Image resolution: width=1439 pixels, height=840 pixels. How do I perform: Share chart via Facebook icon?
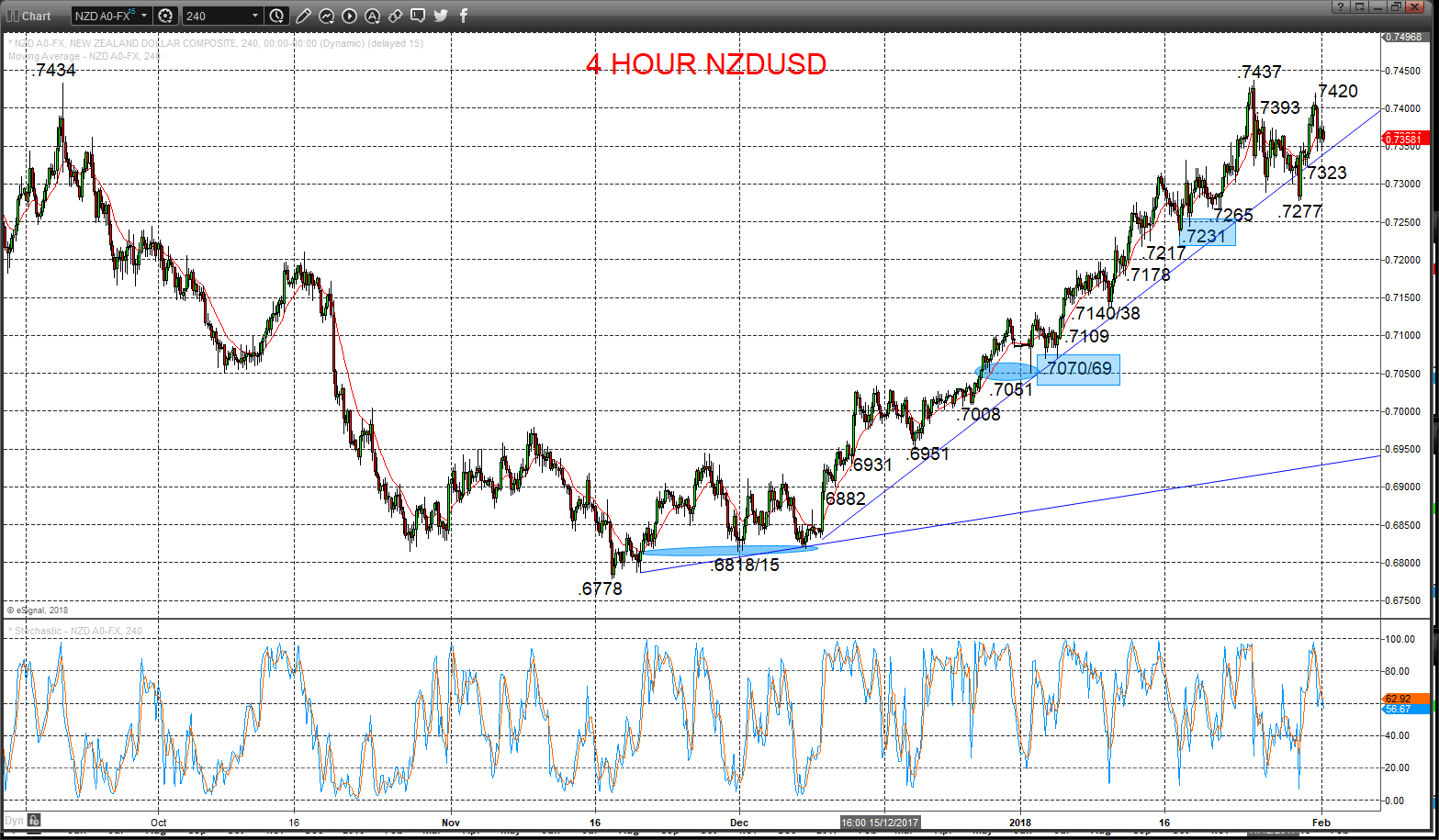[x=463, y=16]
